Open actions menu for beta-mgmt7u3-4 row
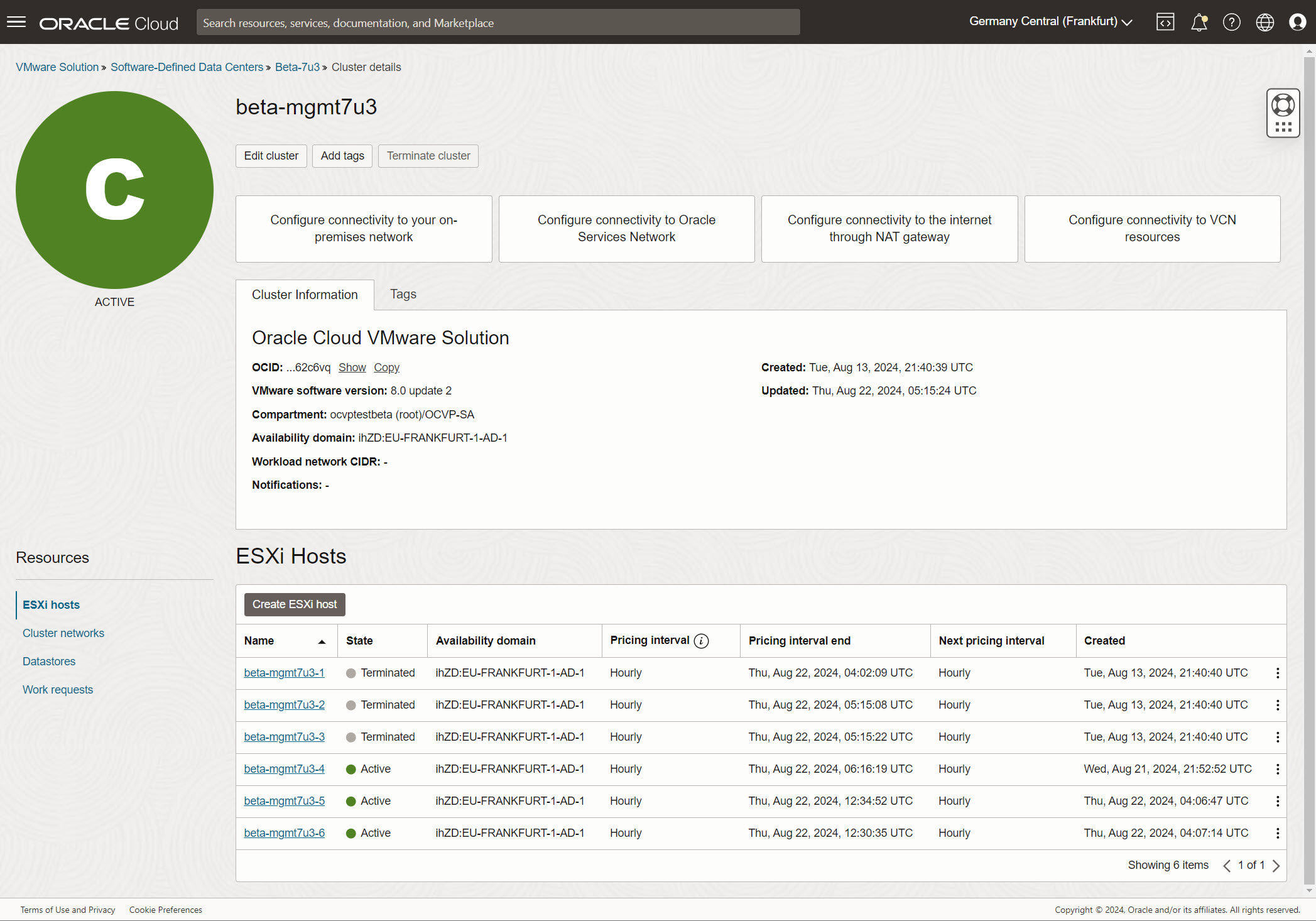Viewport: 1316px width, 921px height. 1277,769
